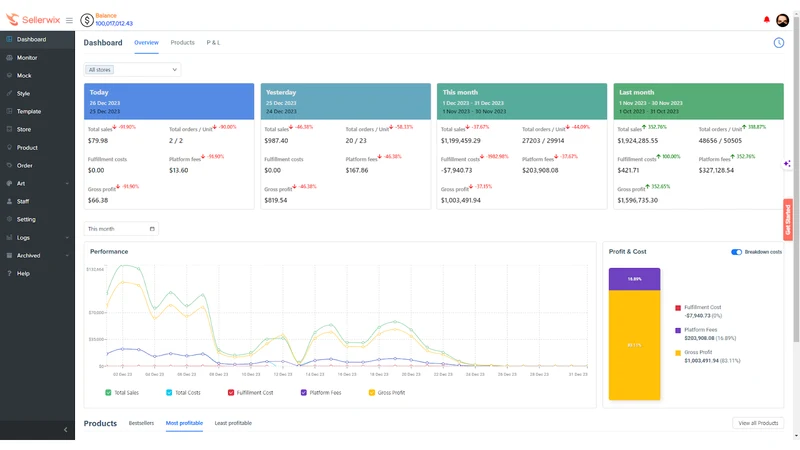Screen dimensions: 800x450
Task: Click the Staff person icon
Action: click(x=9, y=201)
